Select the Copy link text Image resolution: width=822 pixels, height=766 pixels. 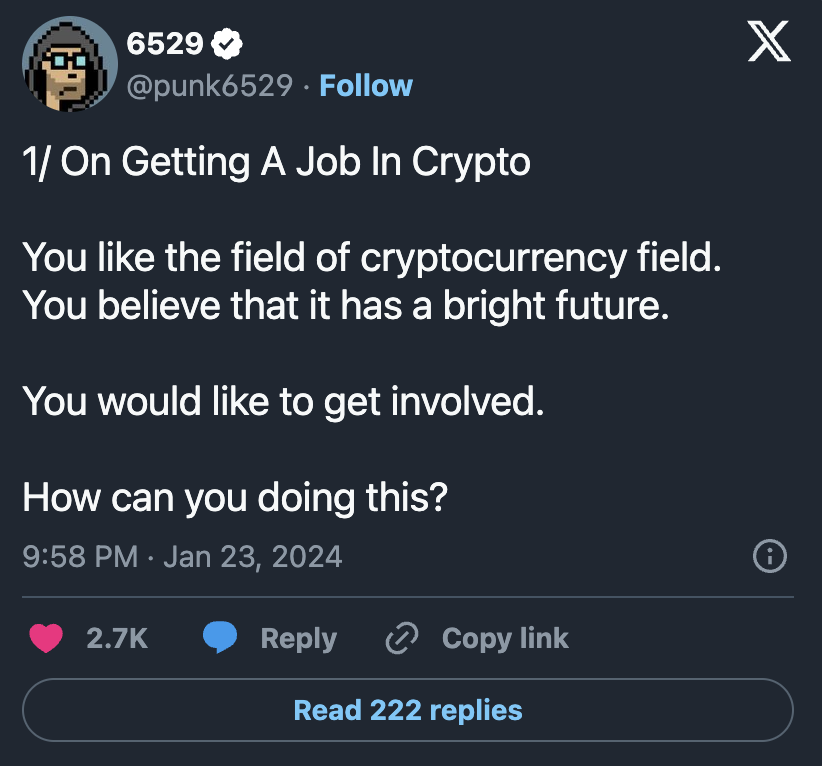(505, 638)
